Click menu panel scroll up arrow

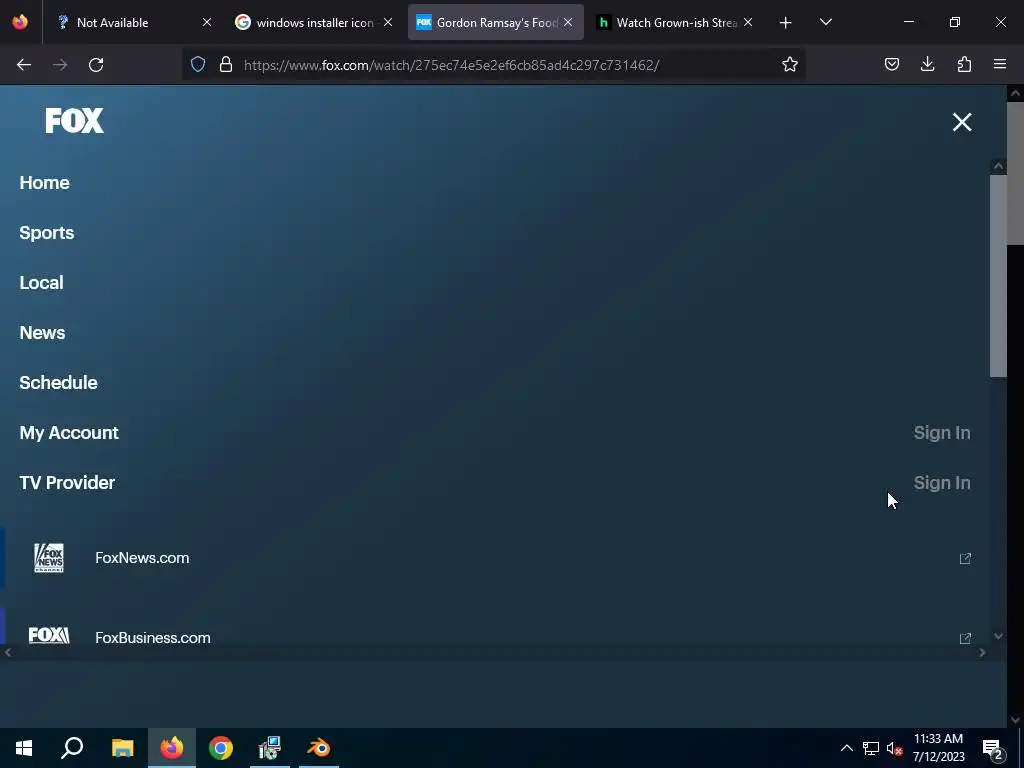point(998,166)
